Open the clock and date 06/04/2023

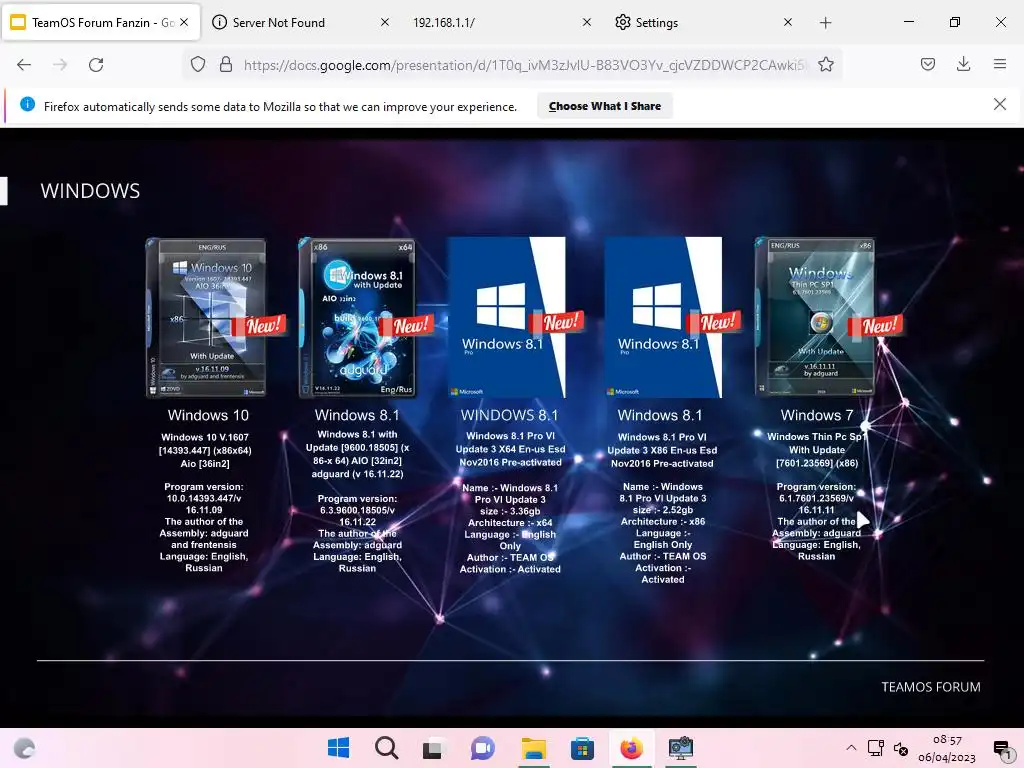point(947,748)
